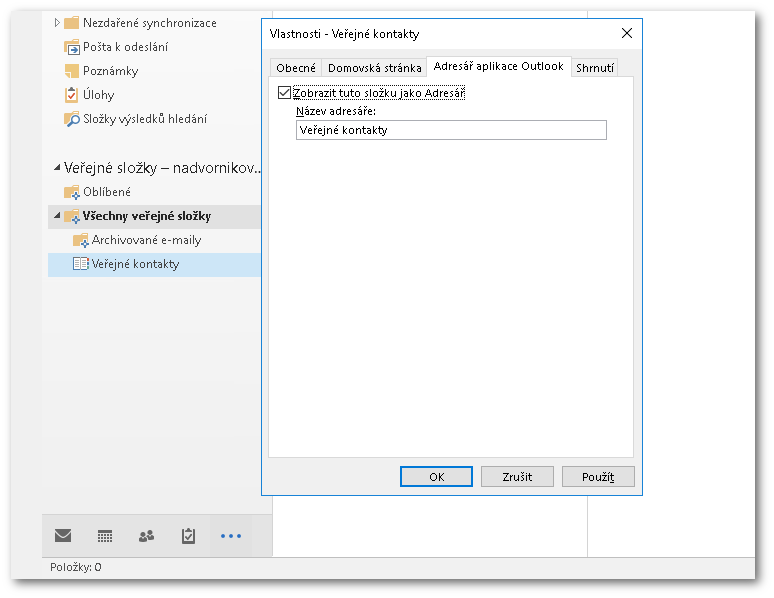The height and width of the screenshot is (598, 774).
Task: Open Tasks clipboard icon in navigation bar
Action: 188,536
